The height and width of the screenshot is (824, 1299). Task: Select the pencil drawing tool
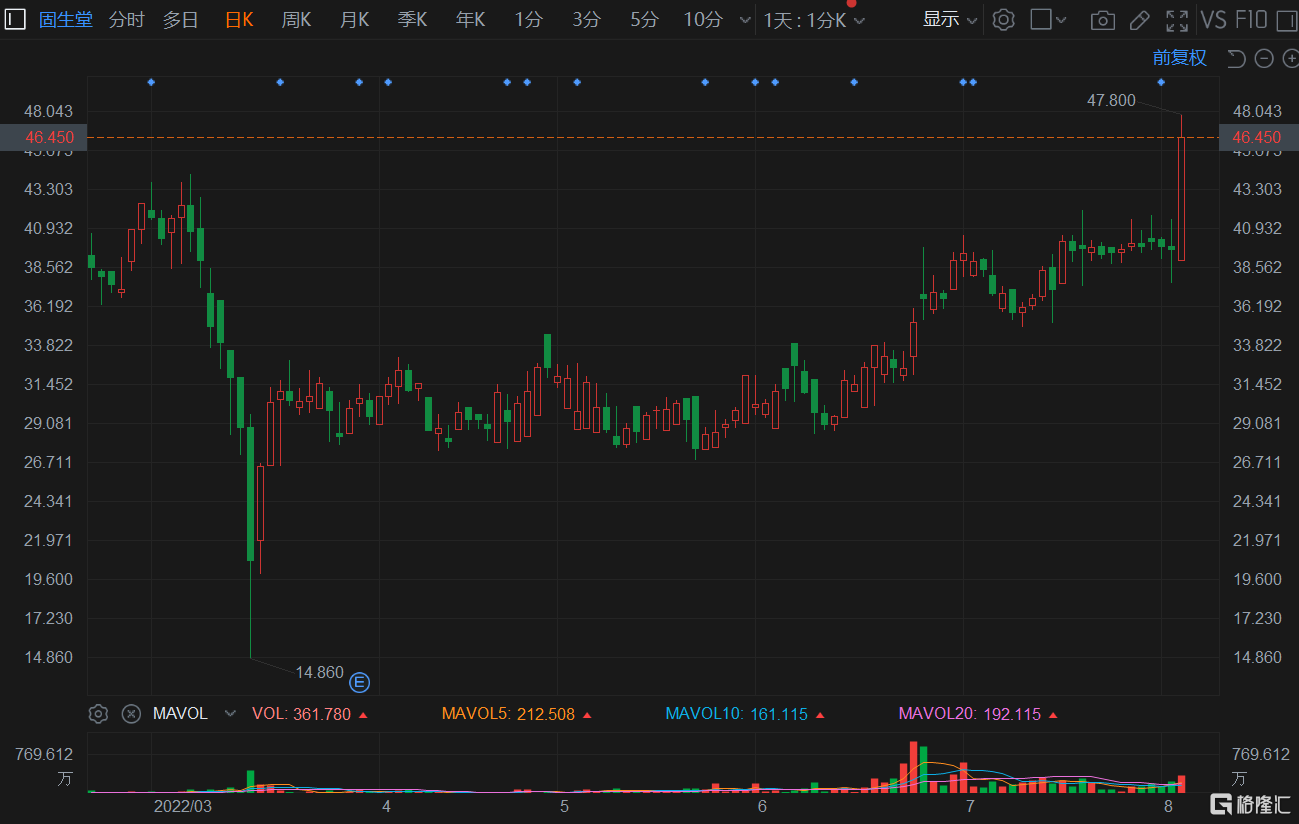(x=1139, y=20)
